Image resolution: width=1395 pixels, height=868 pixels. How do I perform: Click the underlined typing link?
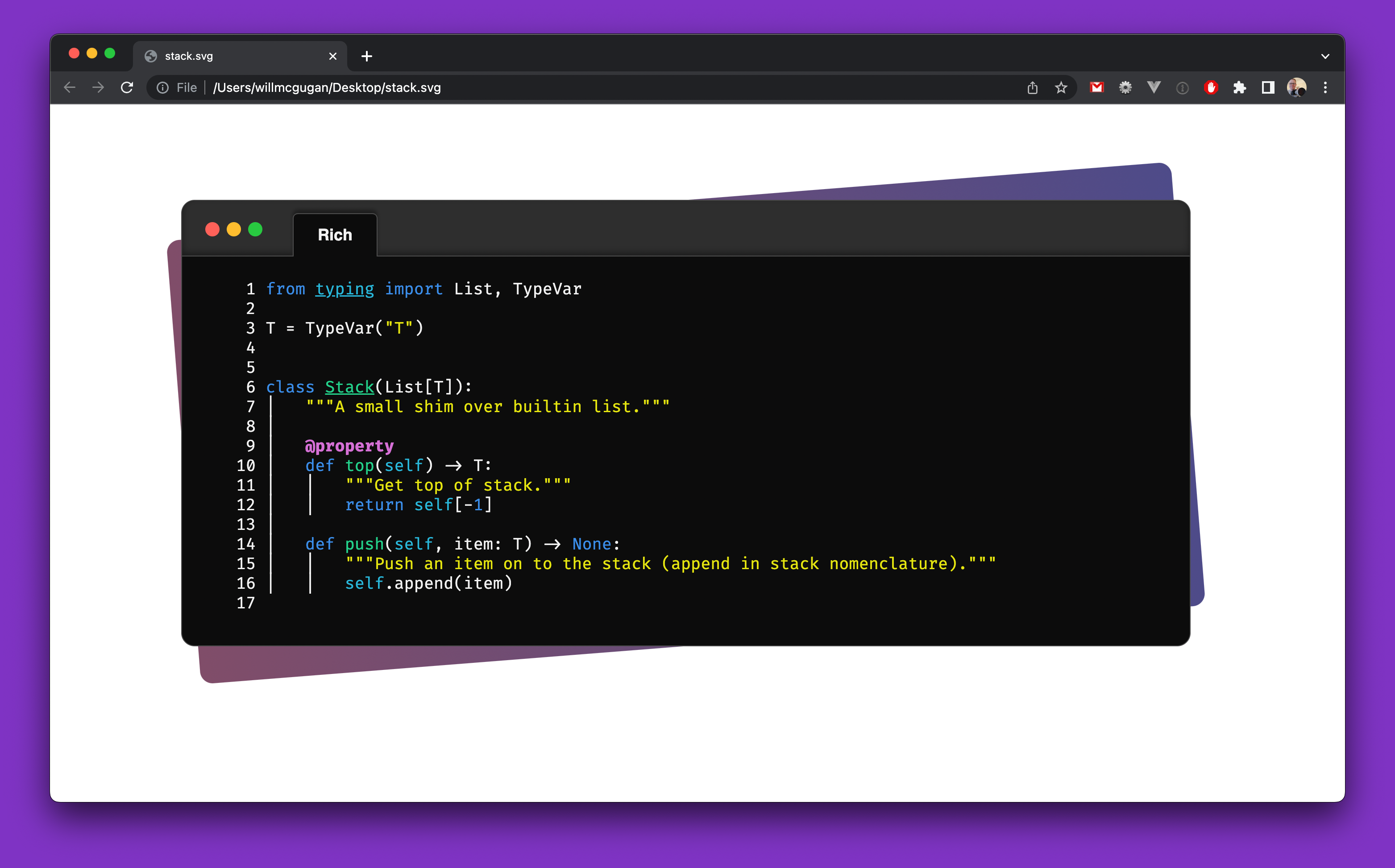(344, 289)
